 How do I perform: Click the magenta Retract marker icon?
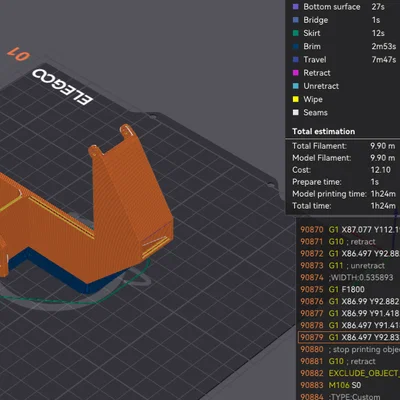tap(296, 73)
